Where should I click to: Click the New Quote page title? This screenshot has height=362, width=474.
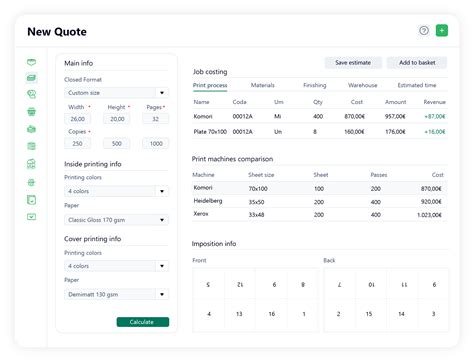[x=57, y=32]
